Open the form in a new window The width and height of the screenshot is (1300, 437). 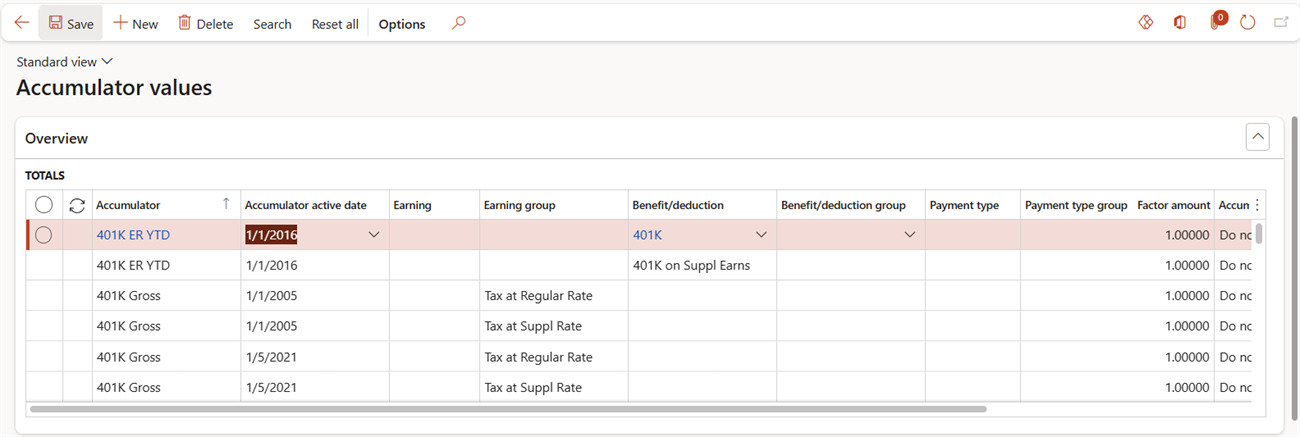tap(1281, 23)
